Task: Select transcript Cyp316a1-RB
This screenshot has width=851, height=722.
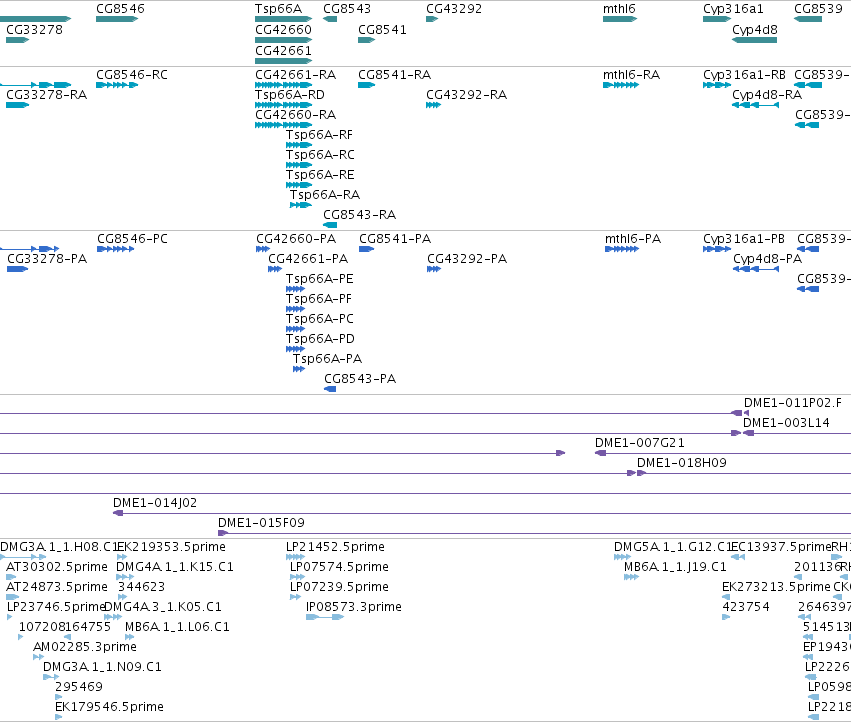Action: (717, 85)
